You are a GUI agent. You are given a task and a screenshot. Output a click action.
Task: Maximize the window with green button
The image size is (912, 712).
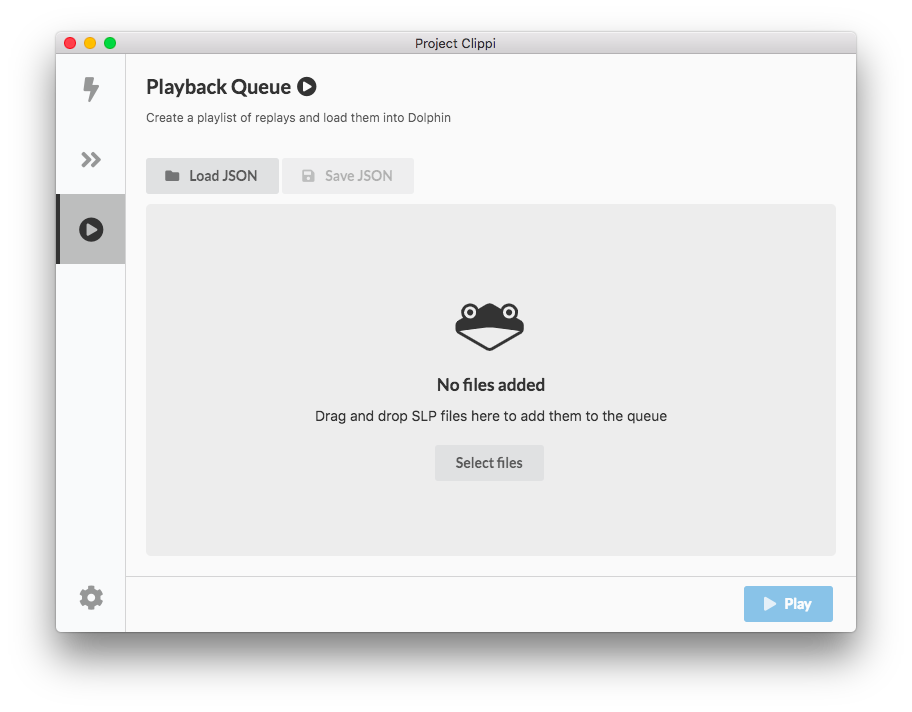[110, 43]
